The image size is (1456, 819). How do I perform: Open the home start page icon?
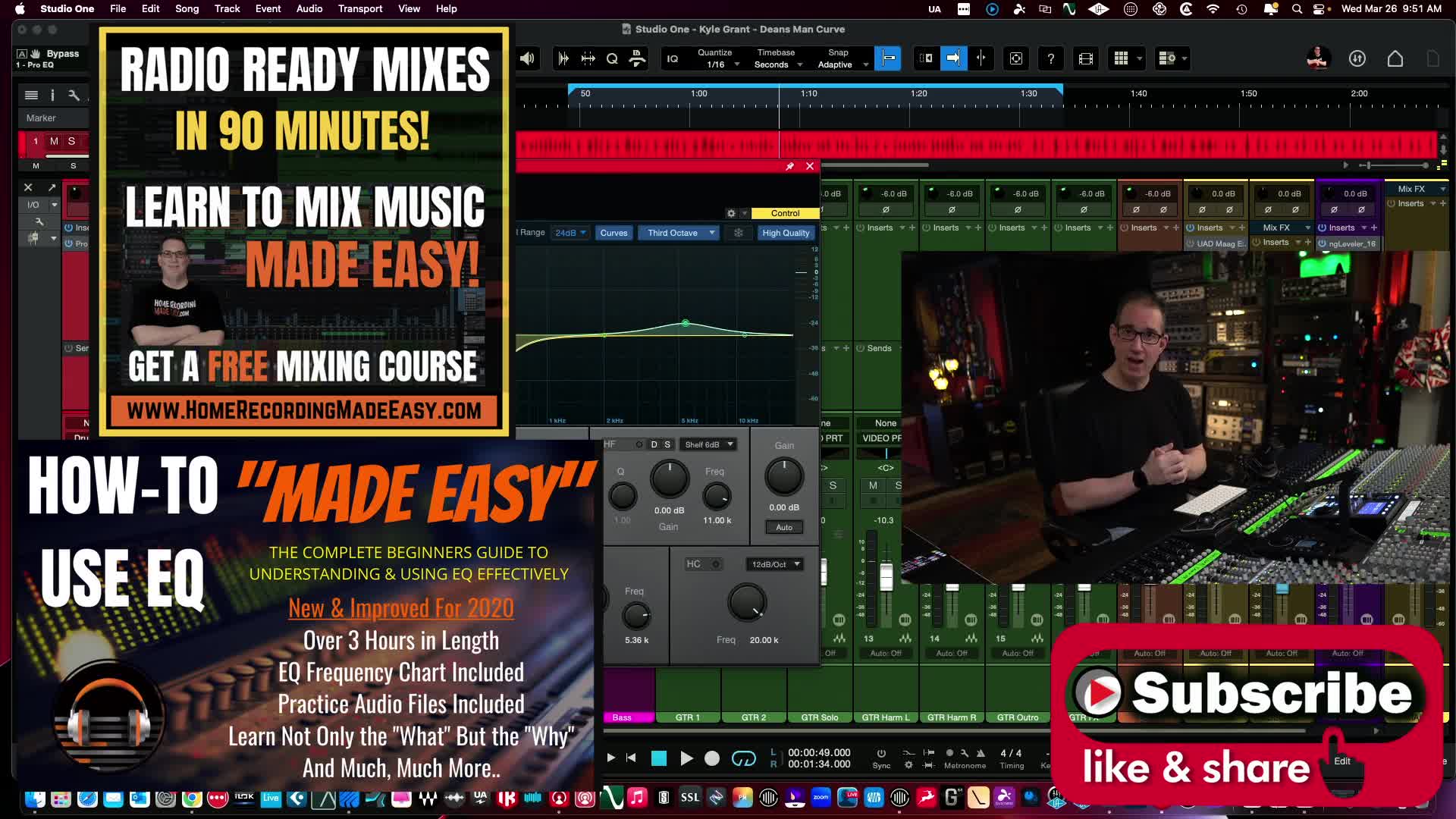click(1395, 58)
